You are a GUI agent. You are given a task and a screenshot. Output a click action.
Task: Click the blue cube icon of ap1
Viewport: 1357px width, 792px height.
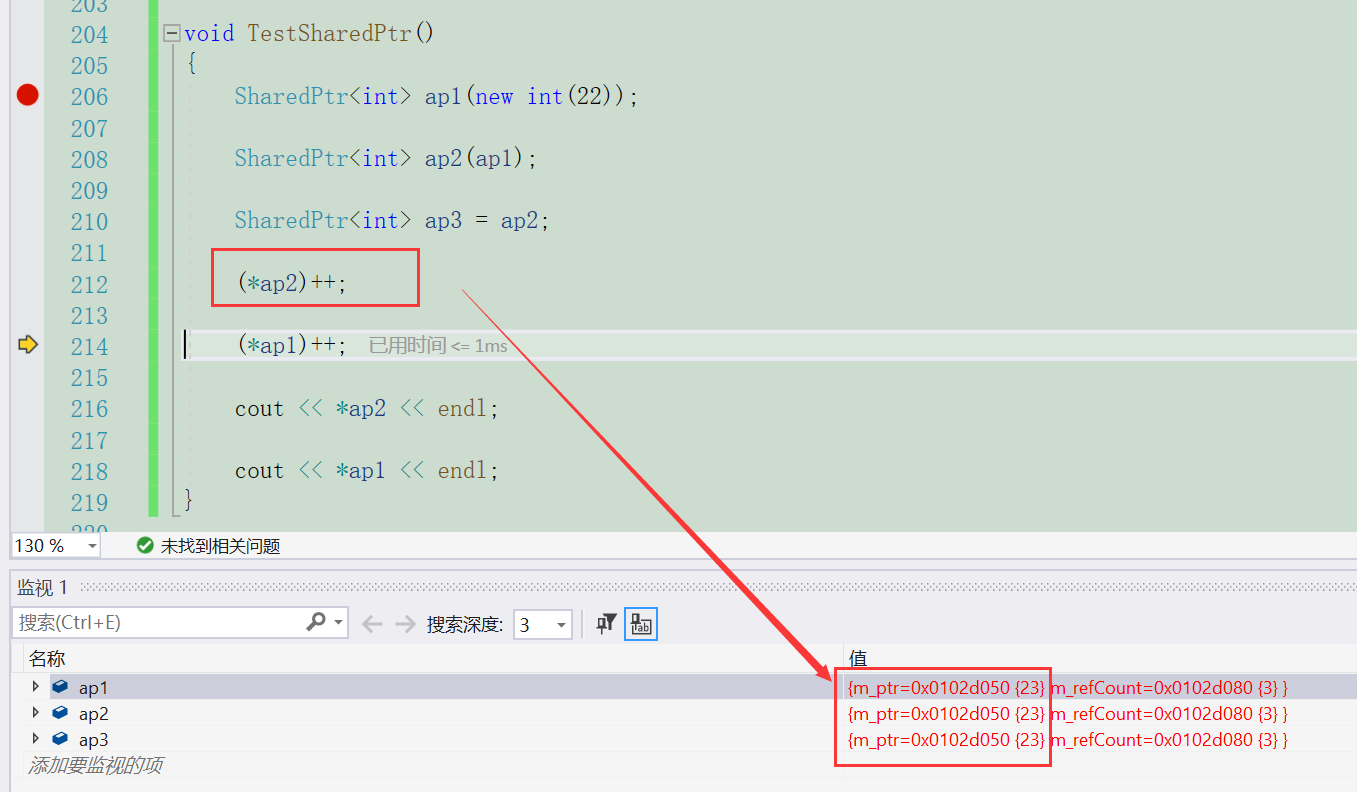60,687
